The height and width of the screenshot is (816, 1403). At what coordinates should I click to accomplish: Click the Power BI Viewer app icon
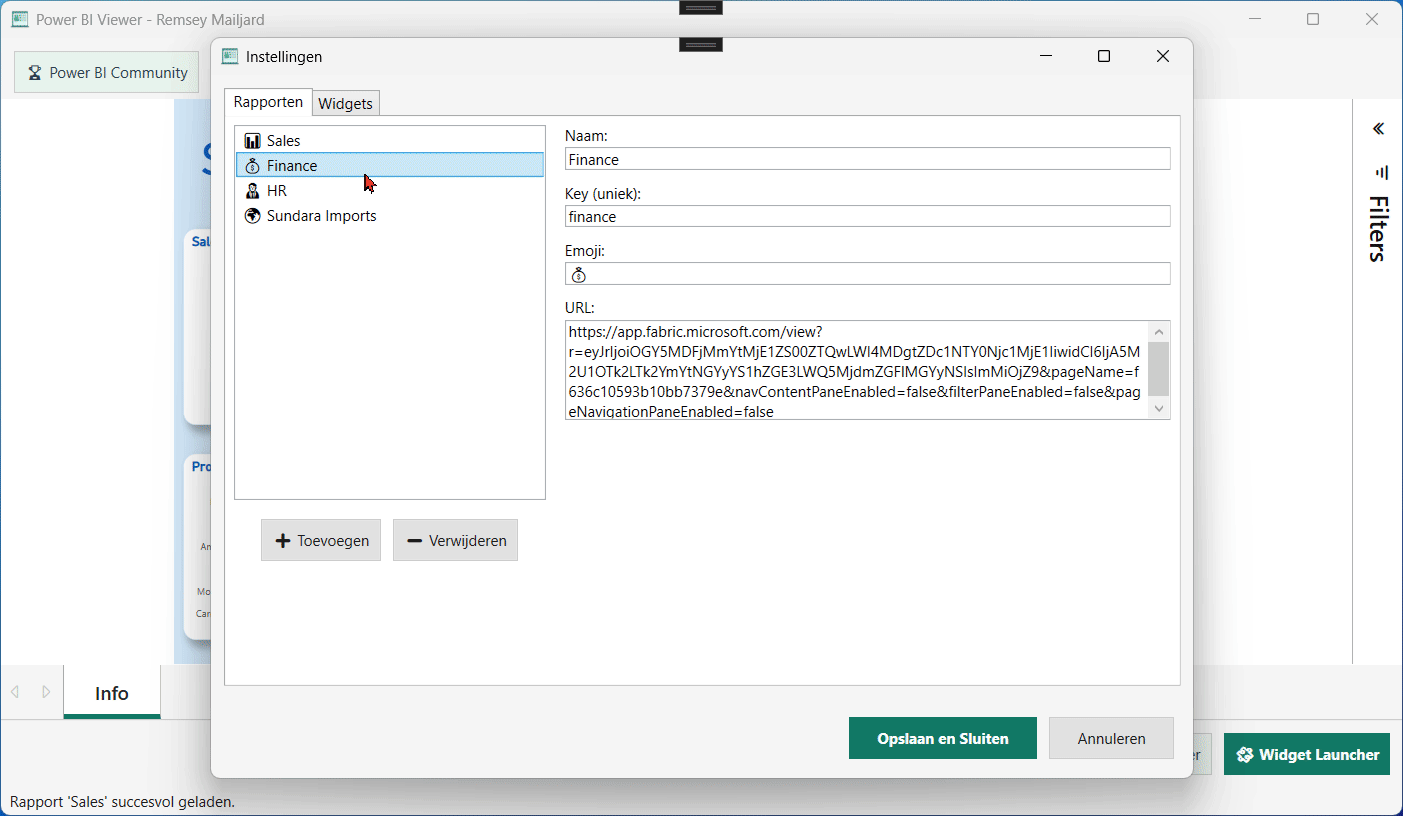coord(20,19)
